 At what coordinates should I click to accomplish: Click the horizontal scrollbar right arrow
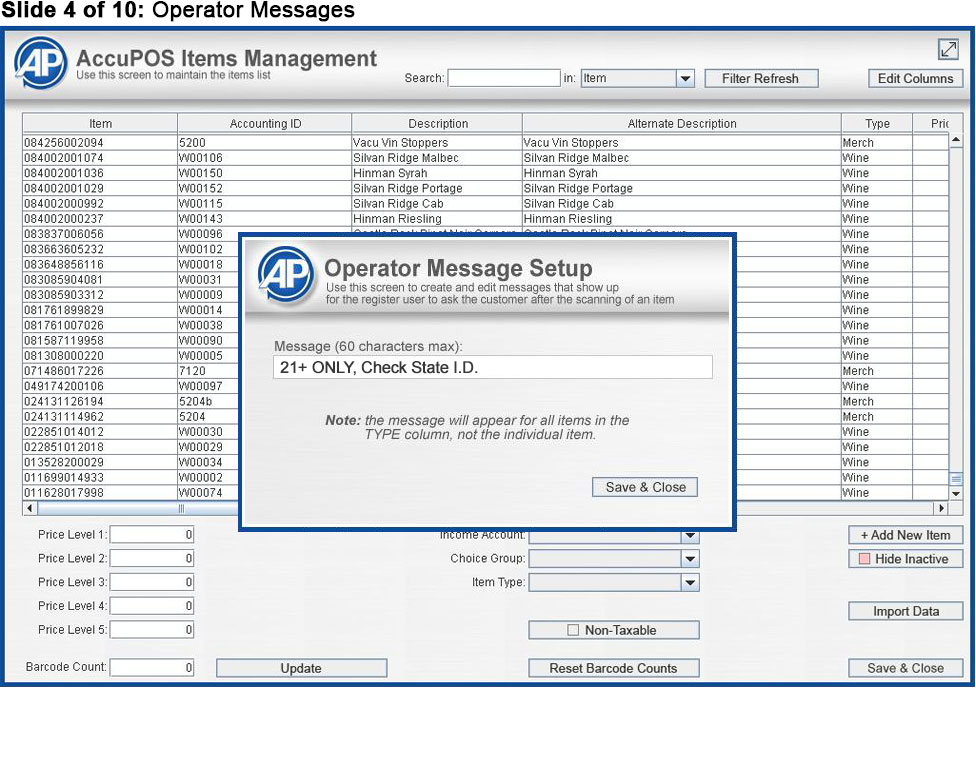coord(940,509)
